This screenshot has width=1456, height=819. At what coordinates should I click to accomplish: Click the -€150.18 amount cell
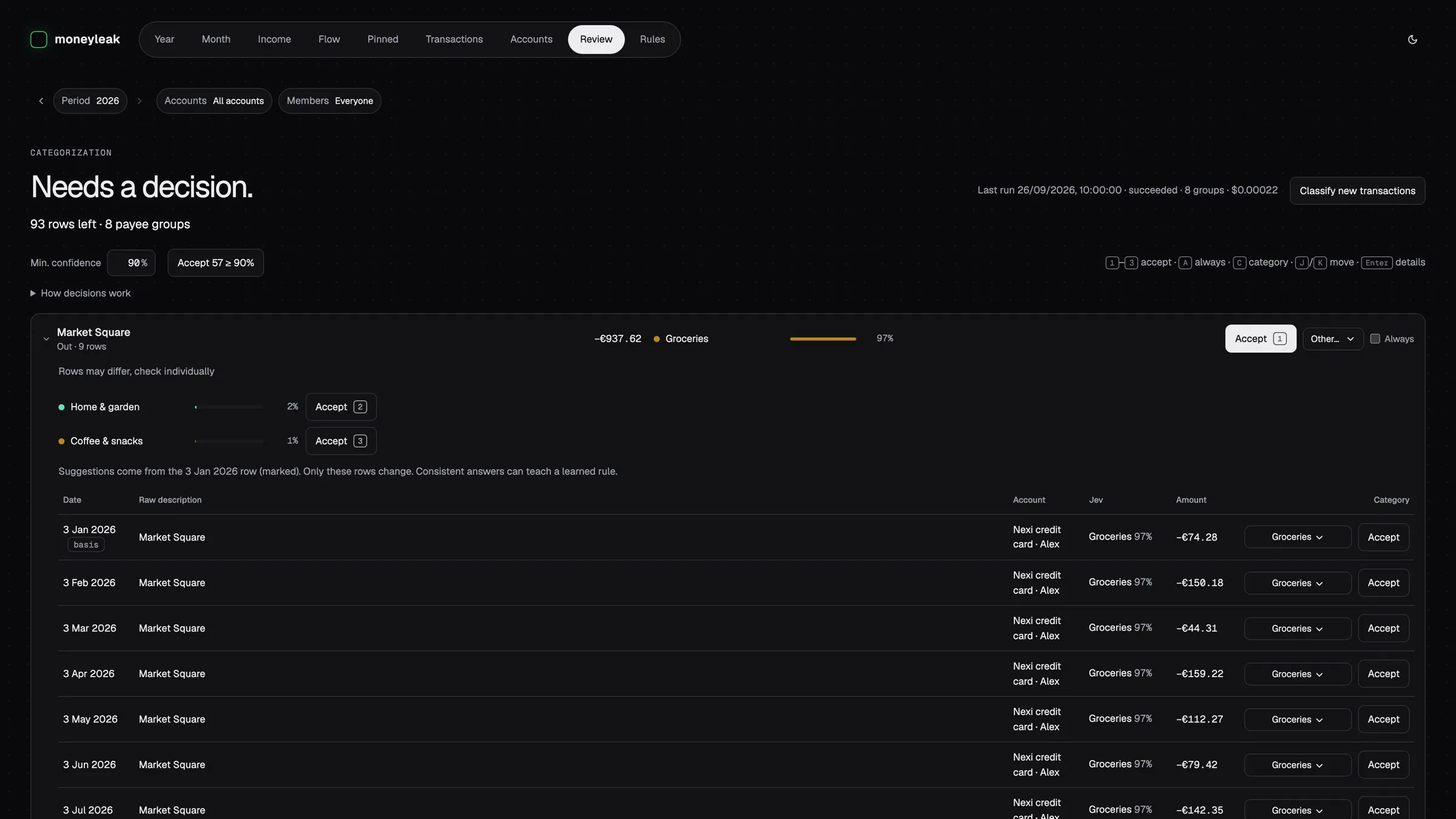(1200, 583)
